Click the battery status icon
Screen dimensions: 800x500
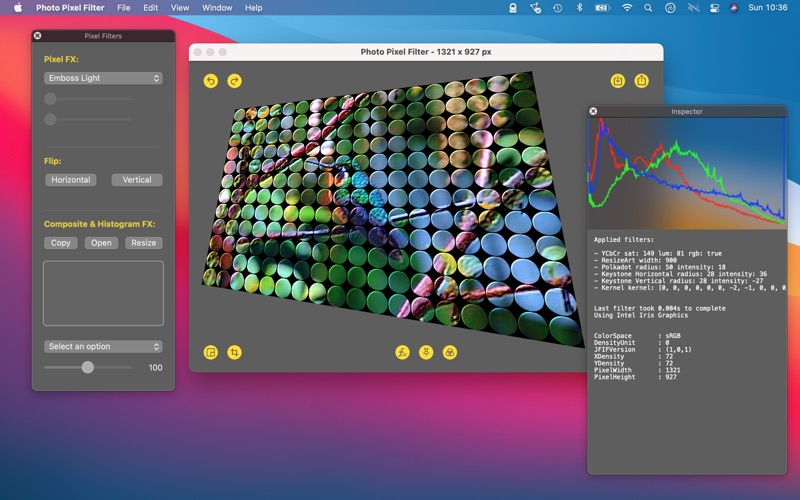tap(602, 8)
